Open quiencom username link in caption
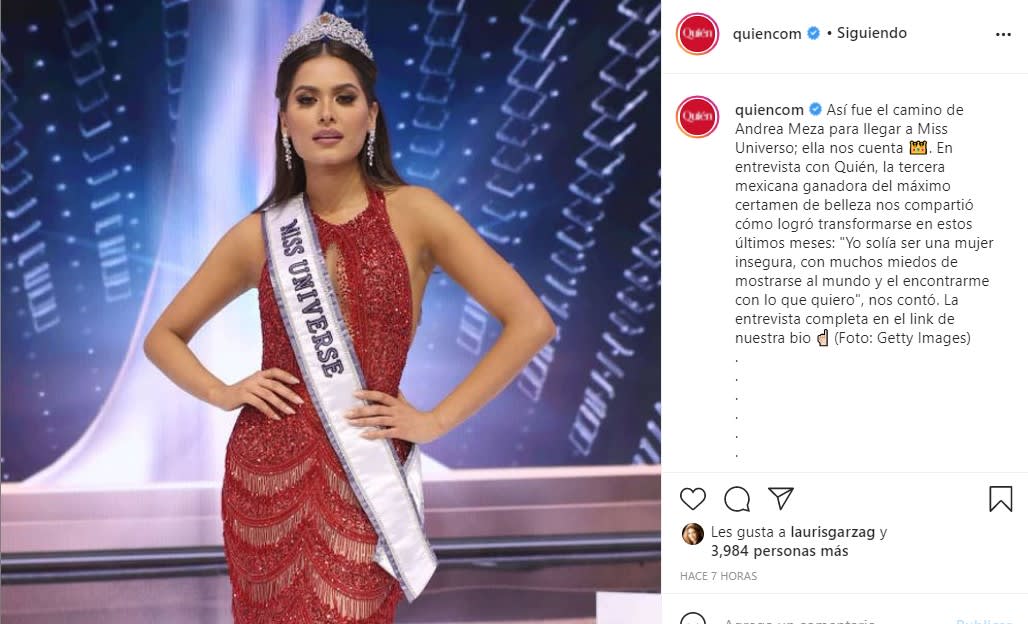This screenshot has width=1028, height=624. (769, 110)
